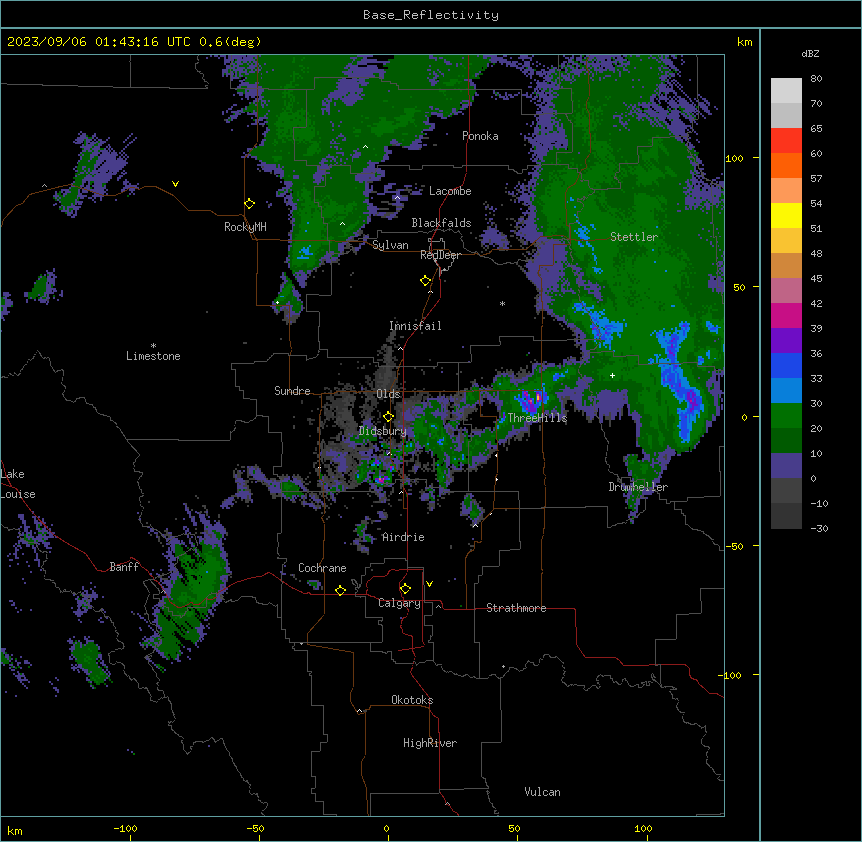Select the Didsbury label
Viewport: 862px width, 842px height.
[x=383, y=431]
